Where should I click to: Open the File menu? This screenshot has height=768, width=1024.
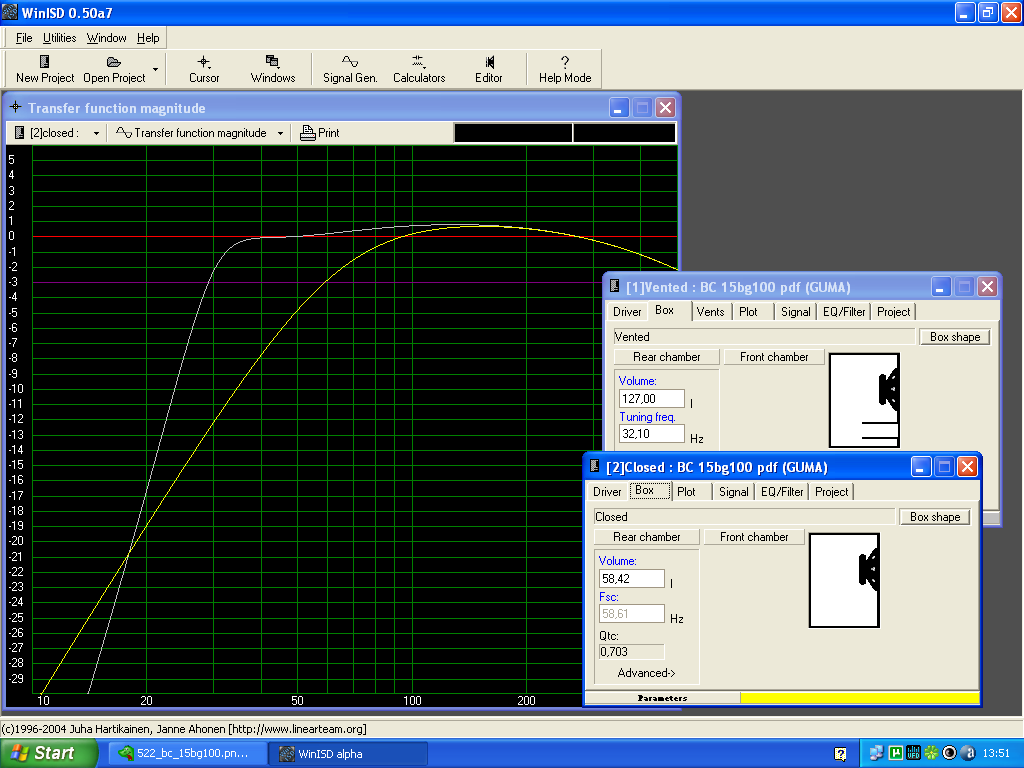pos(24,38)
